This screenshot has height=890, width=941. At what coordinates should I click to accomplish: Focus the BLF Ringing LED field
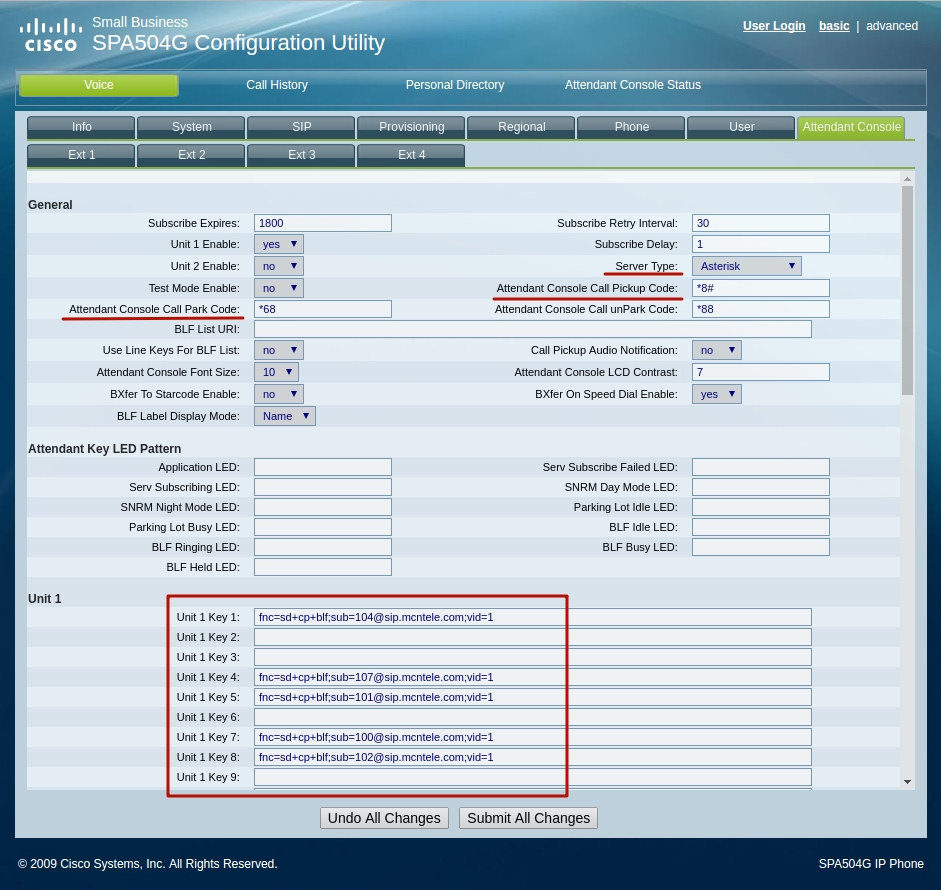tap(323, 547)
